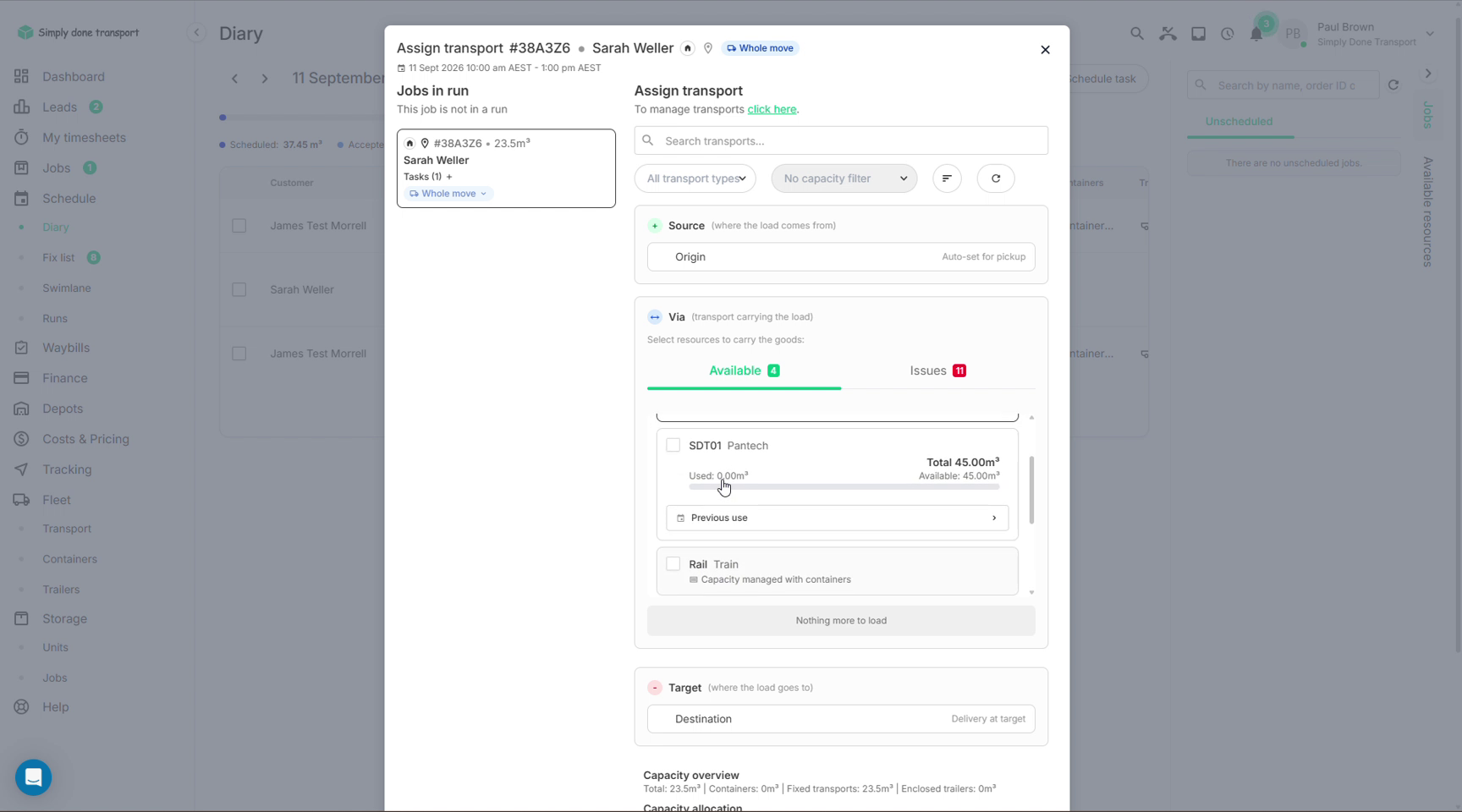The image size is (1462, 812).
Task: Expand Previous use for SDT01
Action: coord(838,518)
